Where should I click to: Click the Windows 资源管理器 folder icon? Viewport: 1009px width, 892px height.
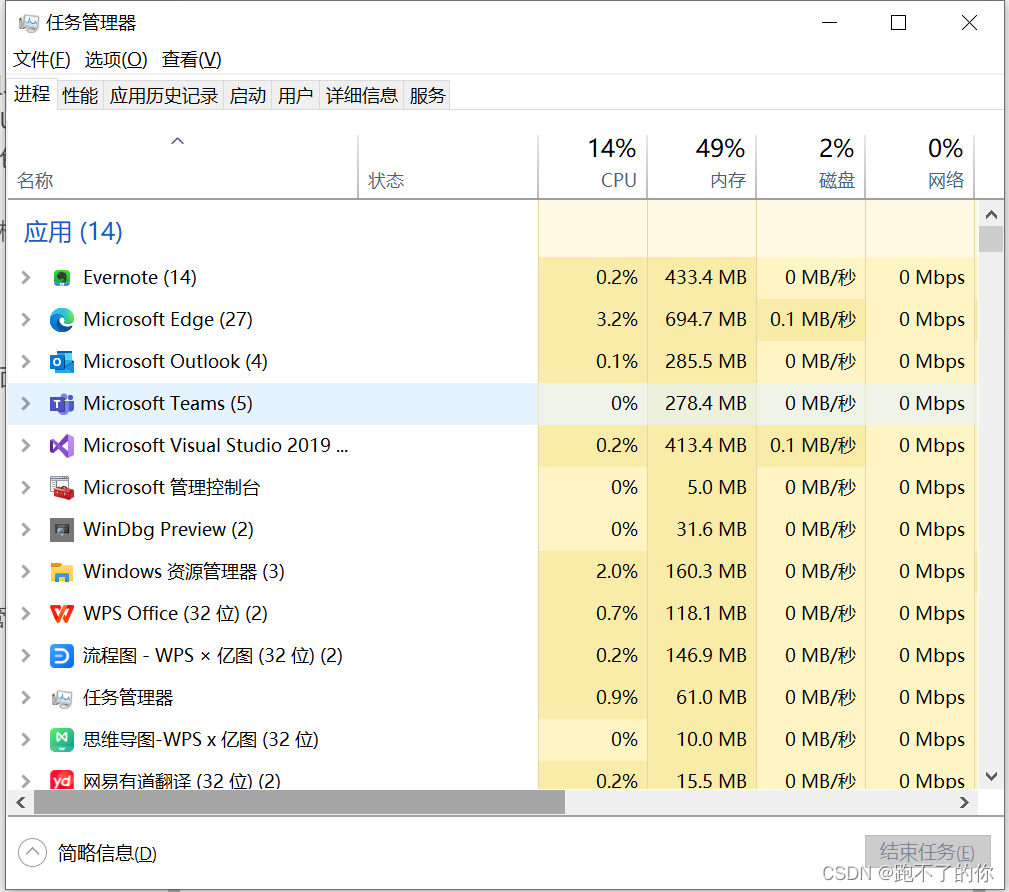(x=62, y=571)
